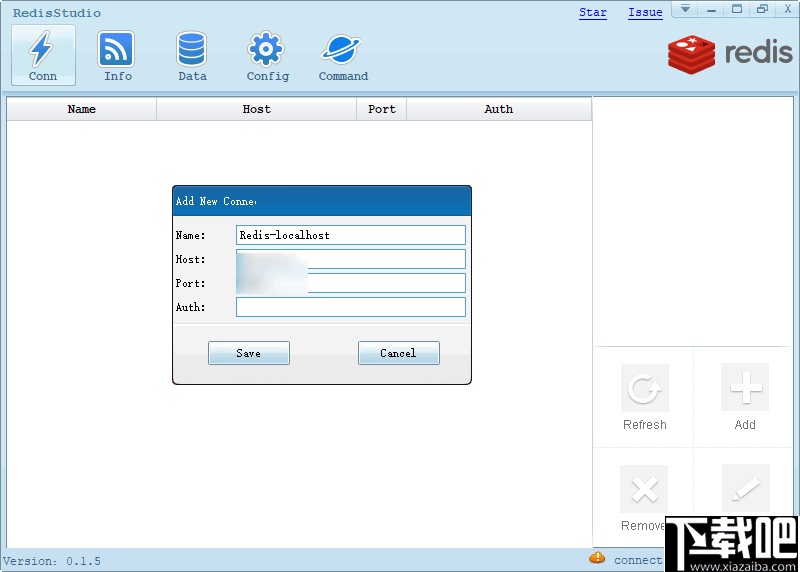
Task: Open the Command planet tab
Action: pyautogui.click(x=343, y=55)
